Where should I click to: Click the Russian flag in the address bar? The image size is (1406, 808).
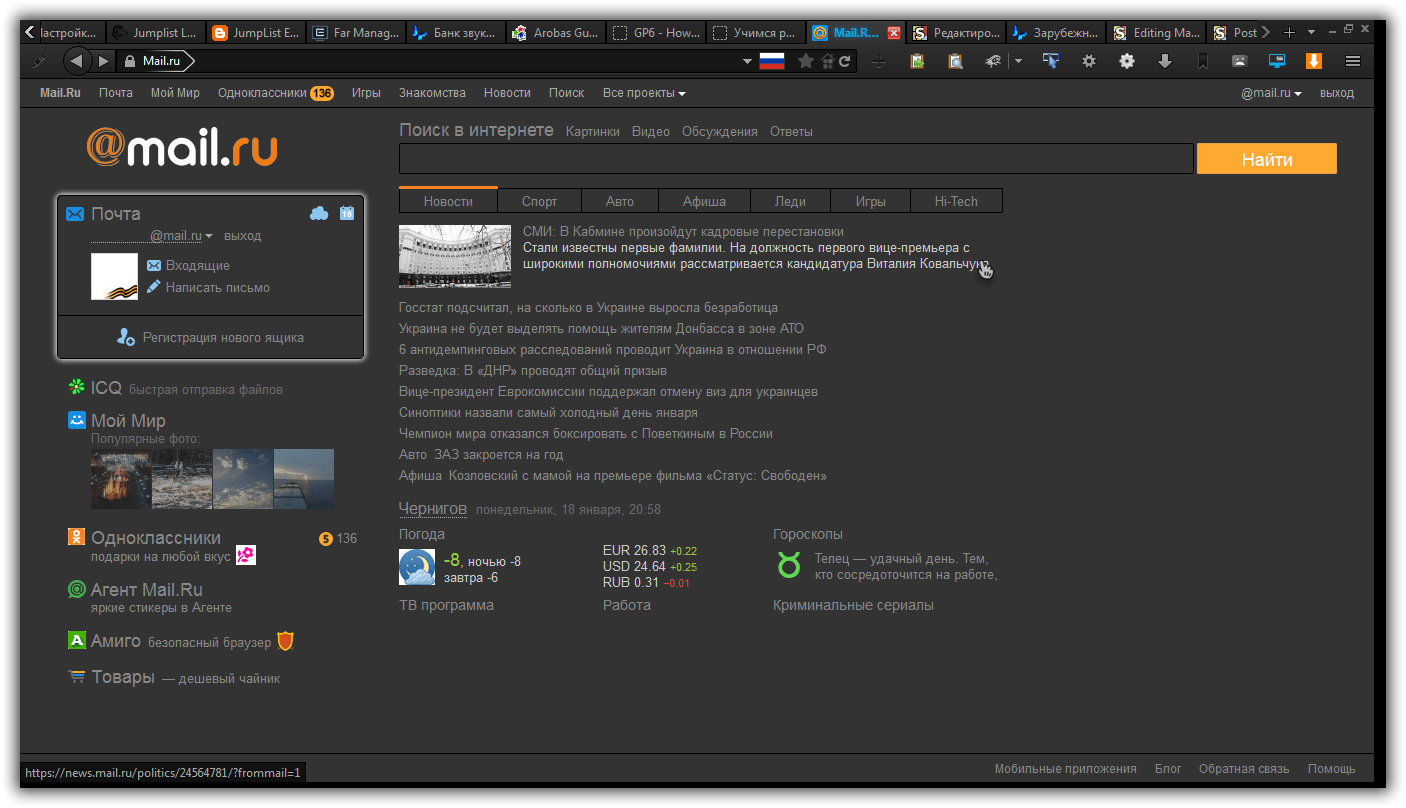770,59
